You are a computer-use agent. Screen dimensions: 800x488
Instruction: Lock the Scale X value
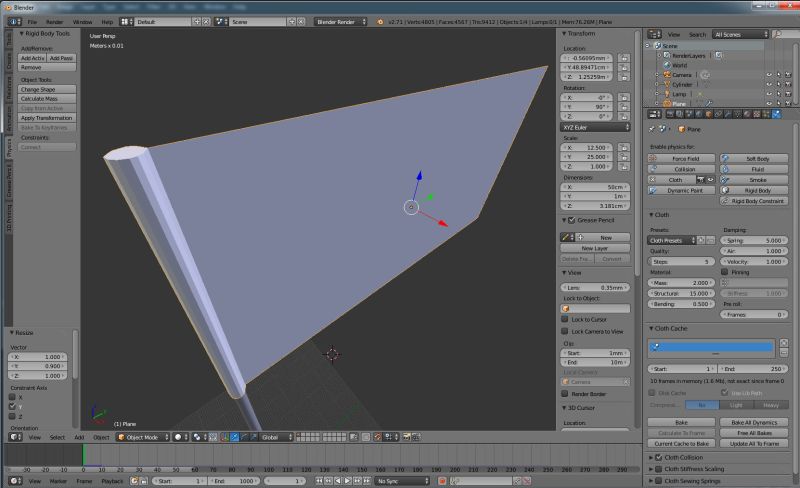tap(623, 148)
